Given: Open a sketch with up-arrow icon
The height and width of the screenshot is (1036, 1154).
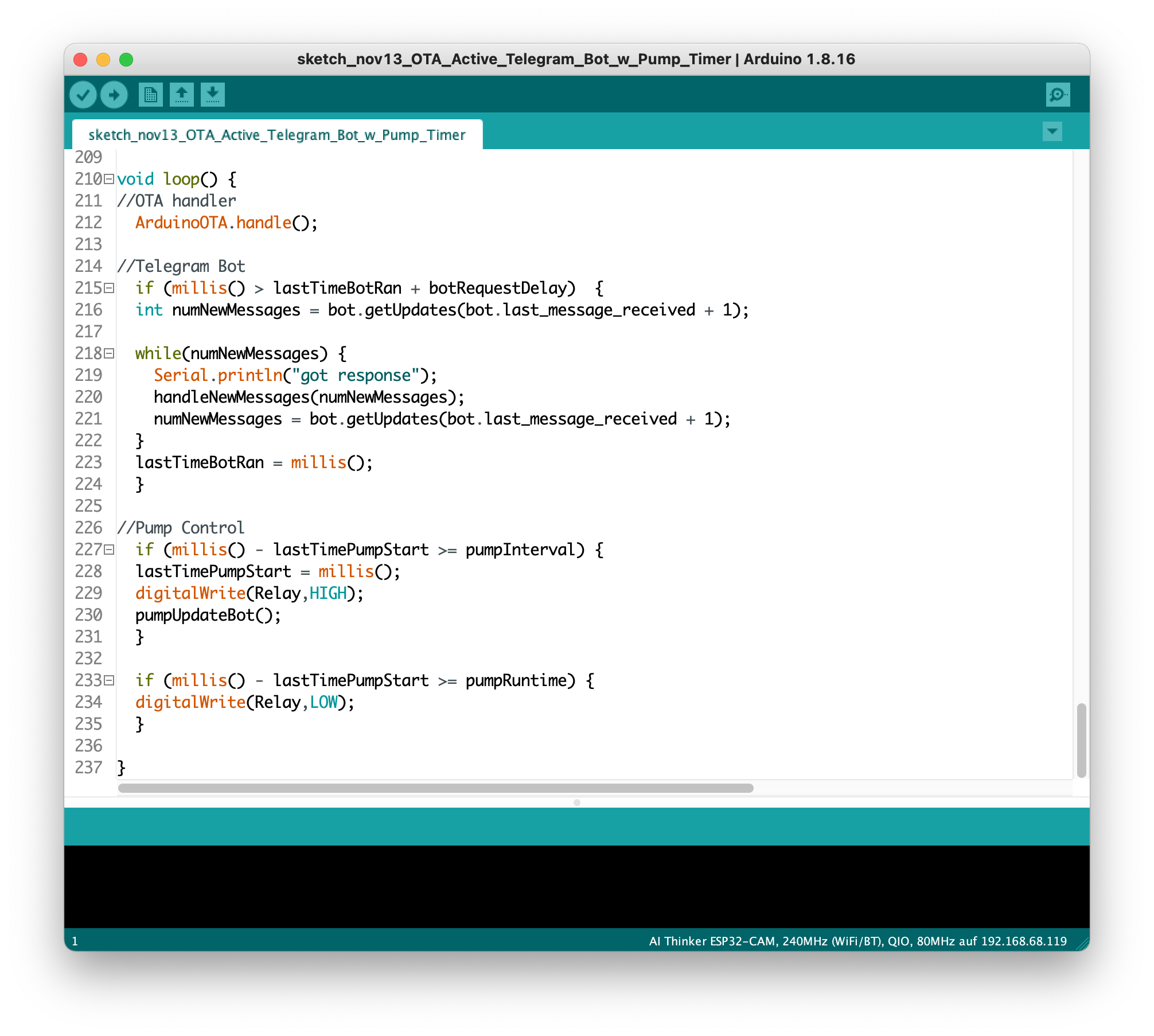Looking at the screenshot, I should click(181, 95).
